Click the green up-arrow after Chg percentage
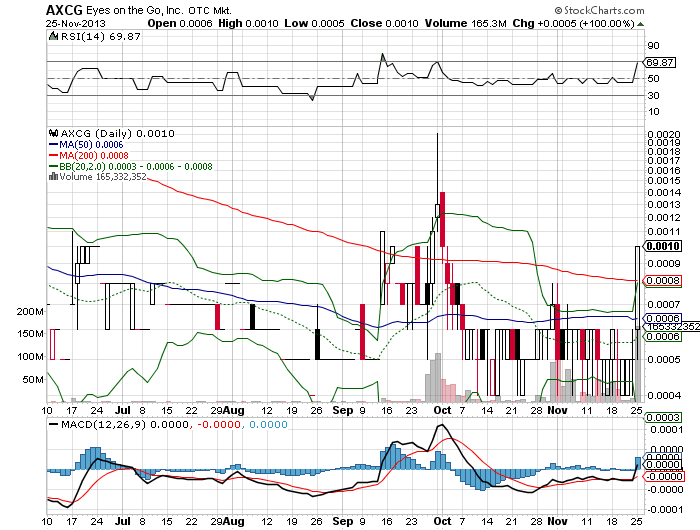This screenshot has width=700, height=530. (641, 24)
